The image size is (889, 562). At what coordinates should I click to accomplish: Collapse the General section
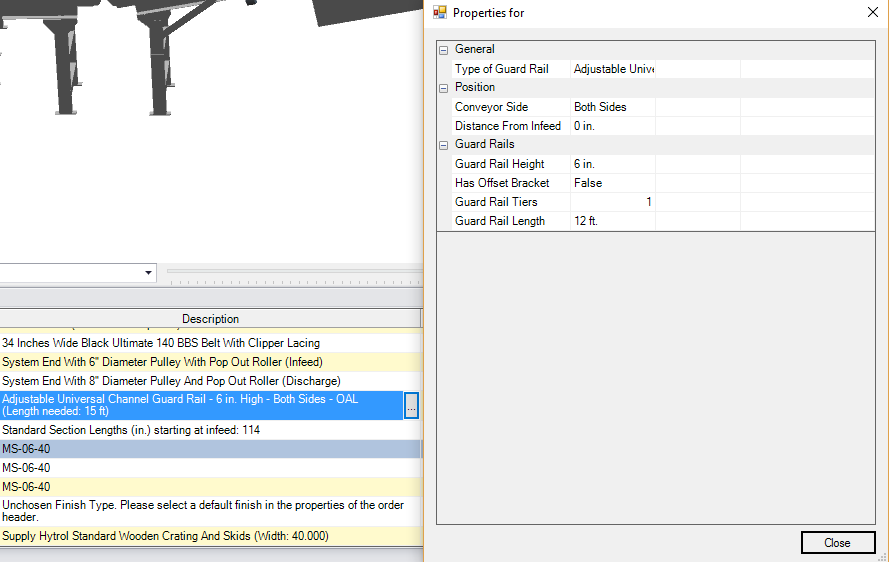tap(443, 50)
